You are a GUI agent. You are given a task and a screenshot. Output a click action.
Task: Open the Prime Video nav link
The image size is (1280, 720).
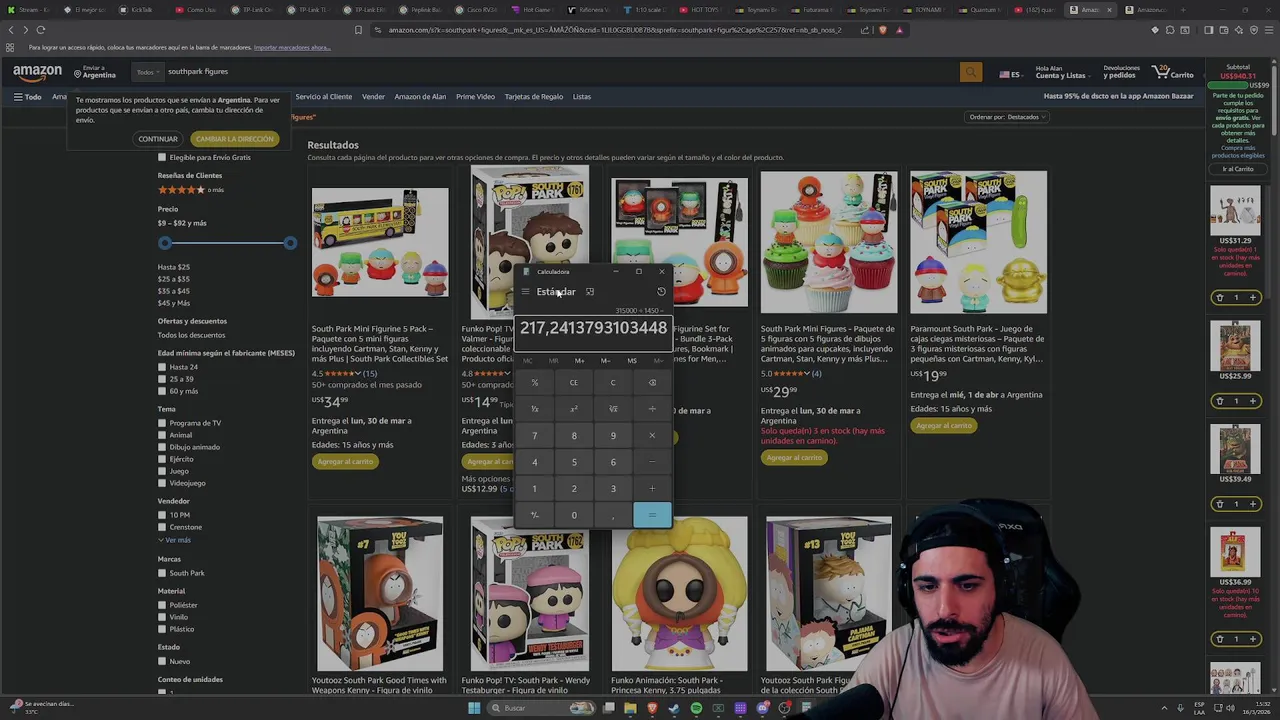click(x=475, y=97)
